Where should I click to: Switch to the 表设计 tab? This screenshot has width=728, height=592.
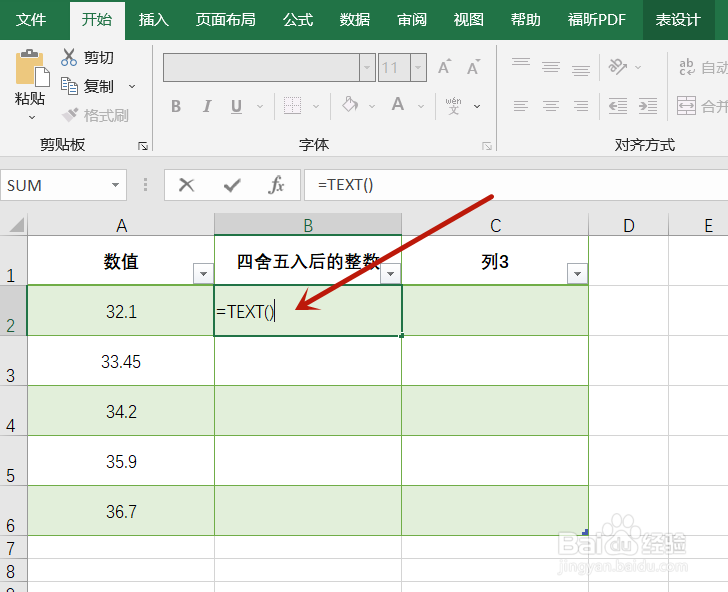click(678, 20)
